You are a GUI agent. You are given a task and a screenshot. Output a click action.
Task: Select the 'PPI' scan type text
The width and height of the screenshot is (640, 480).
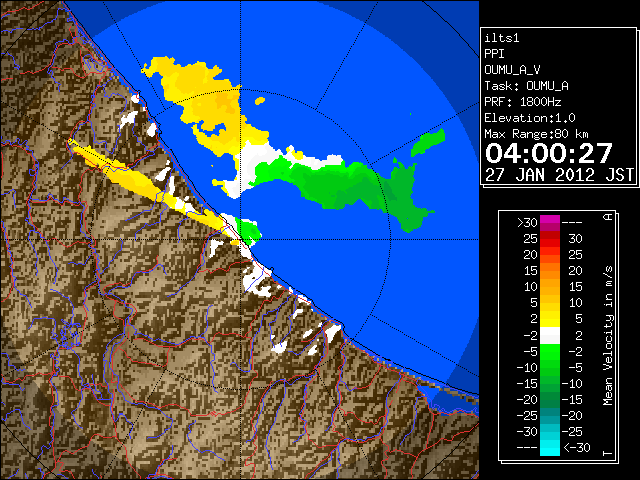494,54
